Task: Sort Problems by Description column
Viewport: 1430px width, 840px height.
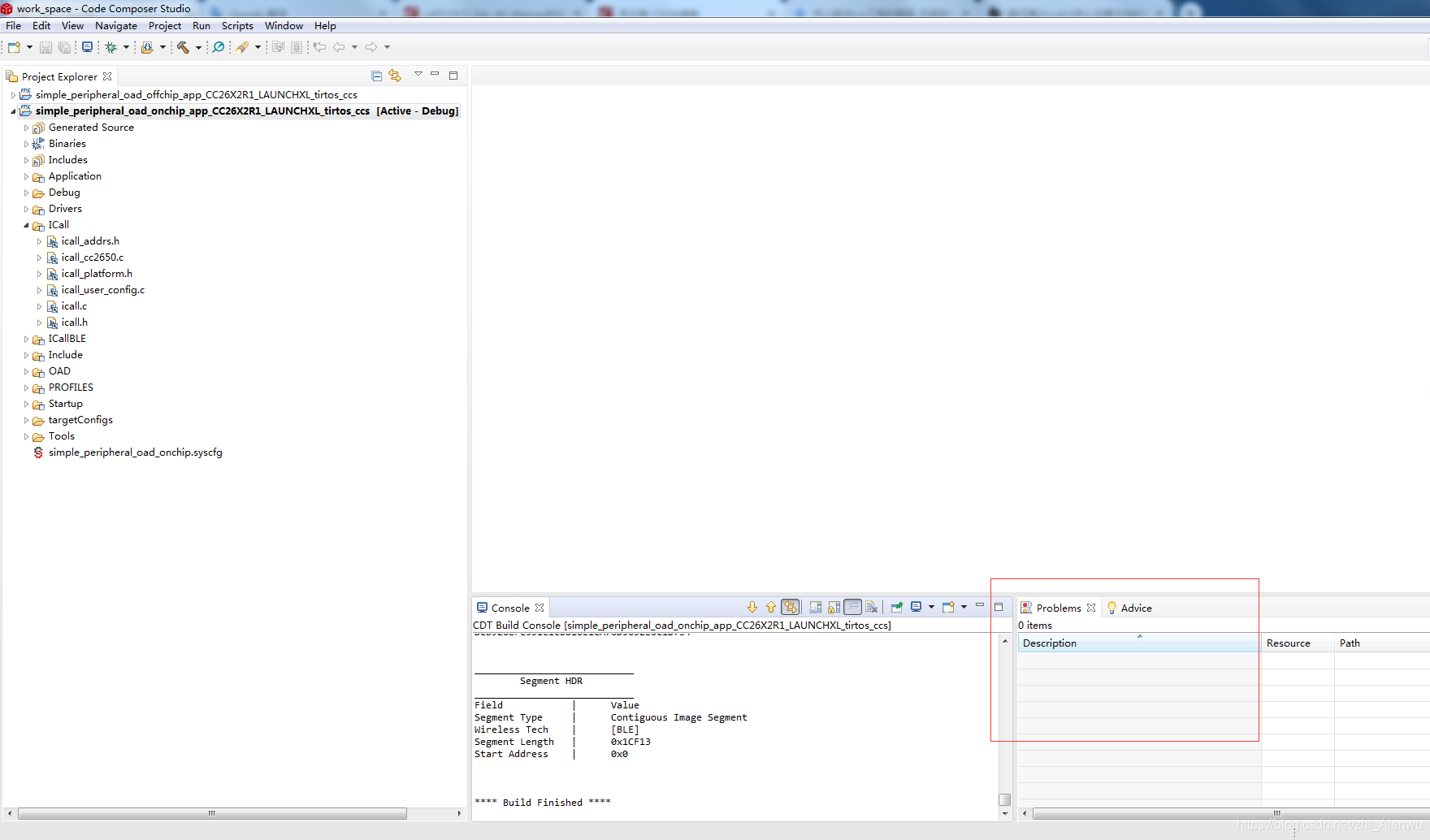Action: click(x=1139, y=643)
